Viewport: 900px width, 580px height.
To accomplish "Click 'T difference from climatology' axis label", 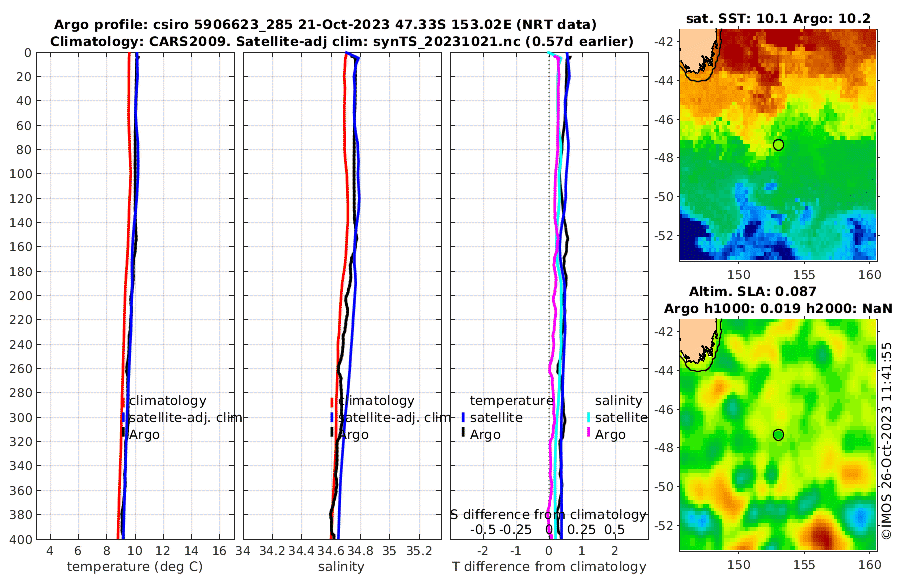I will point(549,567).
